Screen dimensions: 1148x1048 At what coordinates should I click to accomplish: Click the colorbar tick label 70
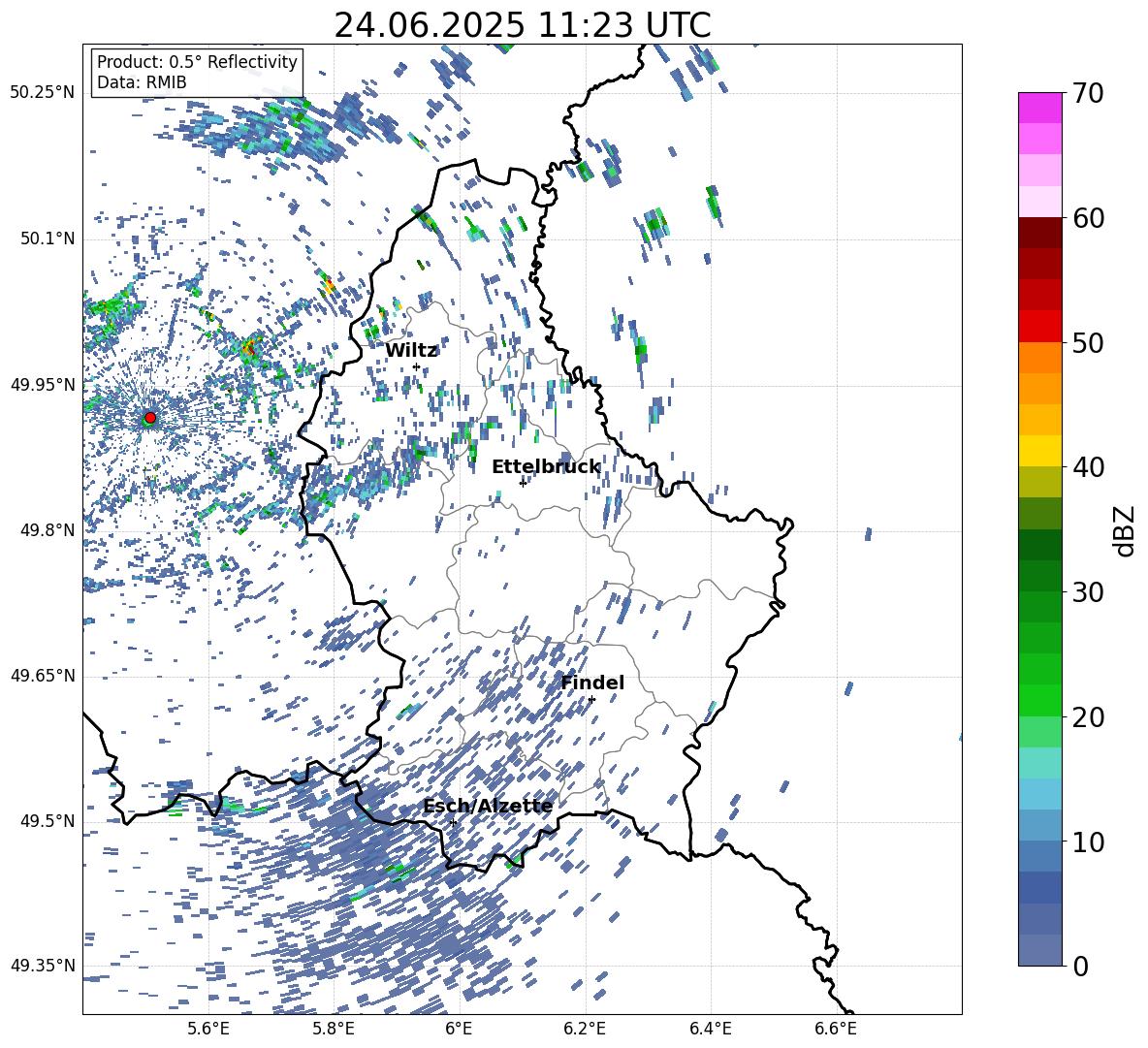pyautogui.click(x=1087, y=94)
